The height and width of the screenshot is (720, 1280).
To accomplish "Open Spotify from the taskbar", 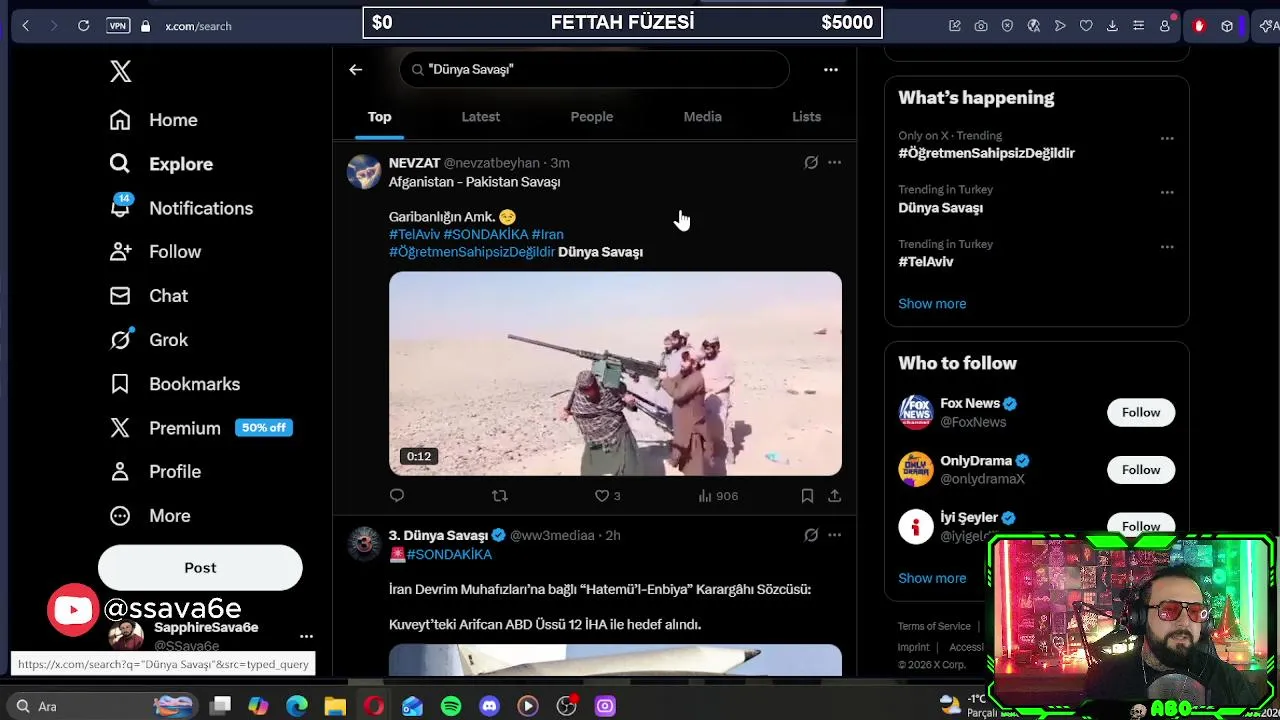I will click(x=451, y=706).
